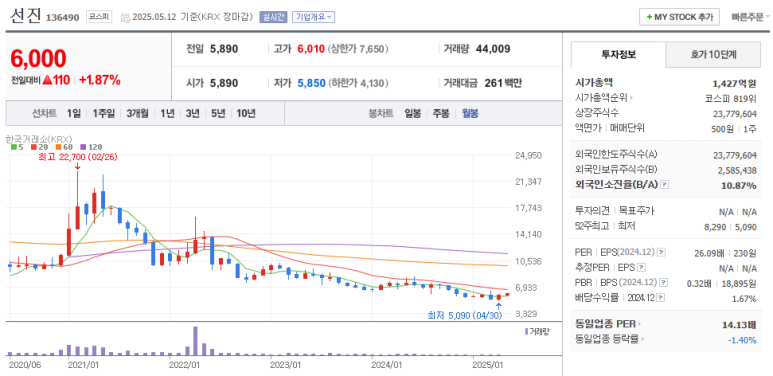Click the question mark icon next to PER EPS(2024.12)
Image resolution: width=773 pixels, height=376 pixels.
tap(661, 252)
